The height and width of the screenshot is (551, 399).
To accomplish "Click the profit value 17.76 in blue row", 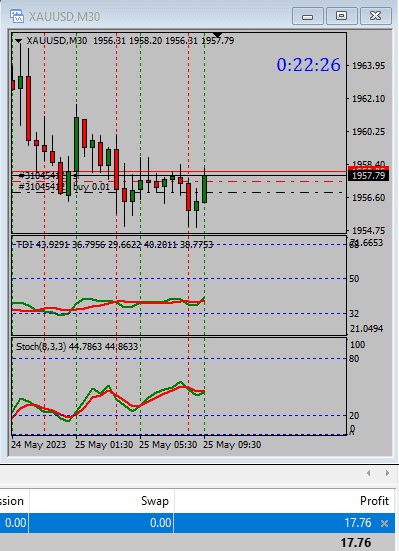I will (x=358, y=523).
